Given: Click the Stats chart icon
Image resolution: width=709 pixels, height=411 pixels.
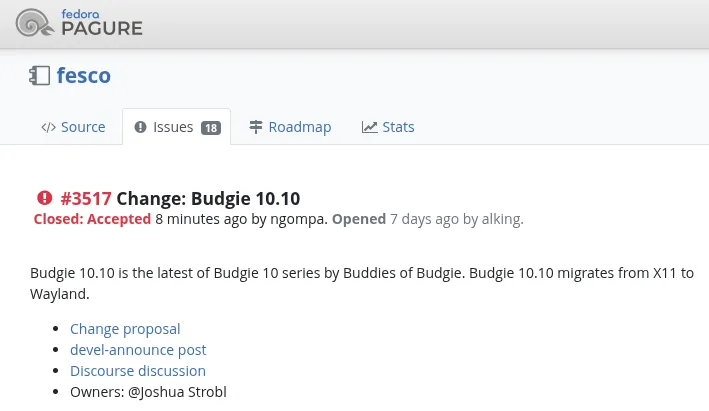Looking at the screenshot, I should point(369,127).
